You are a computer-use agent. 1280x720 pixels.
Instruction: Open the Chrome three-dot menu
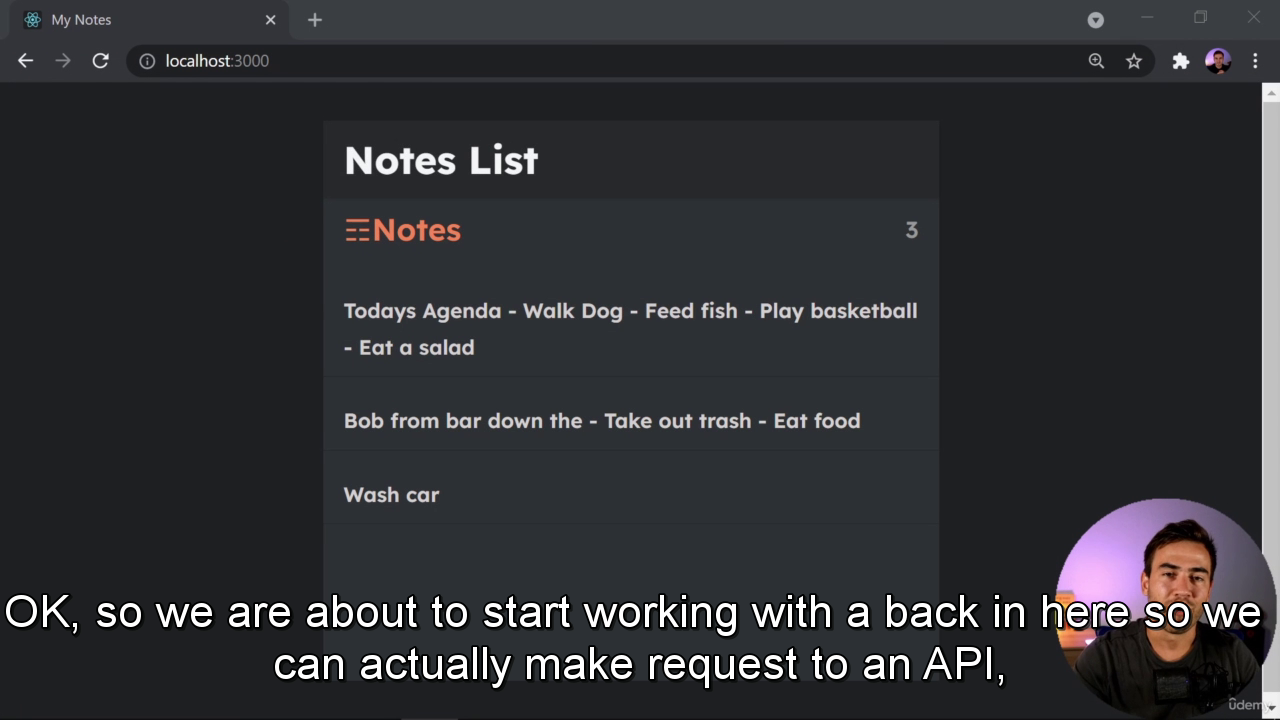coord(1255,61)
